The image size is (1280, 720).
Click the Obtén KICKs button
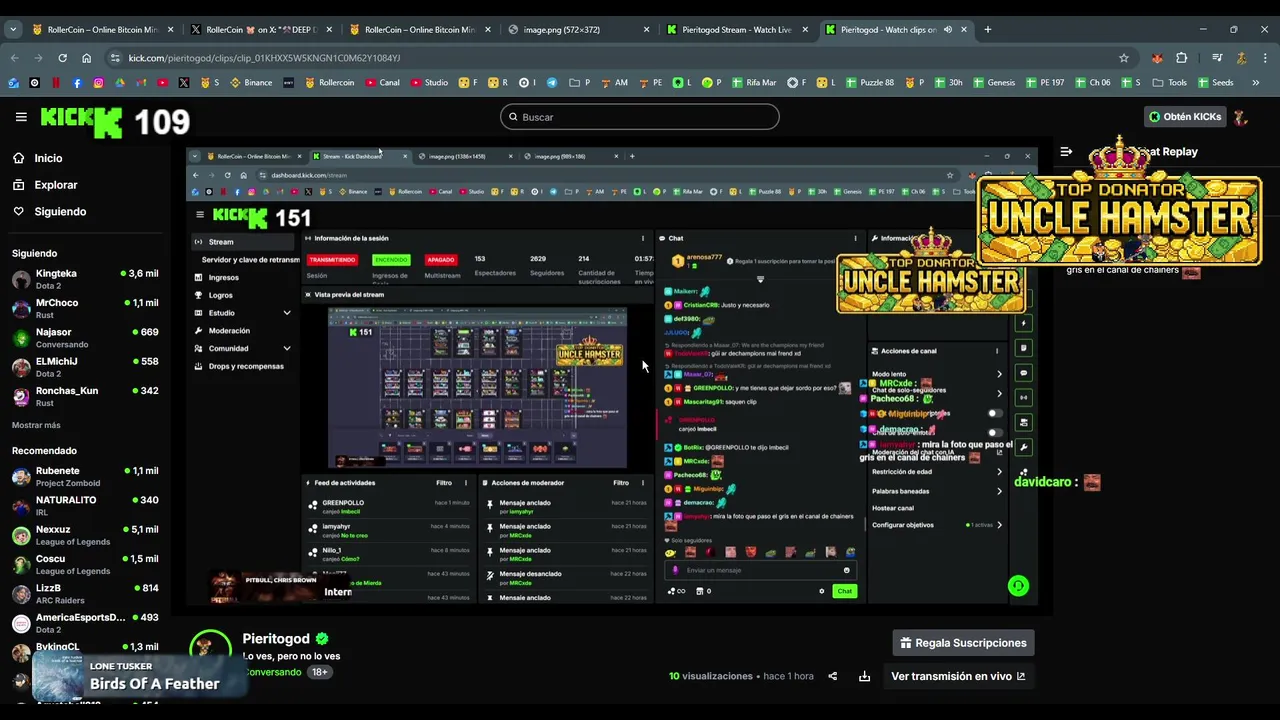(1185, 117)
